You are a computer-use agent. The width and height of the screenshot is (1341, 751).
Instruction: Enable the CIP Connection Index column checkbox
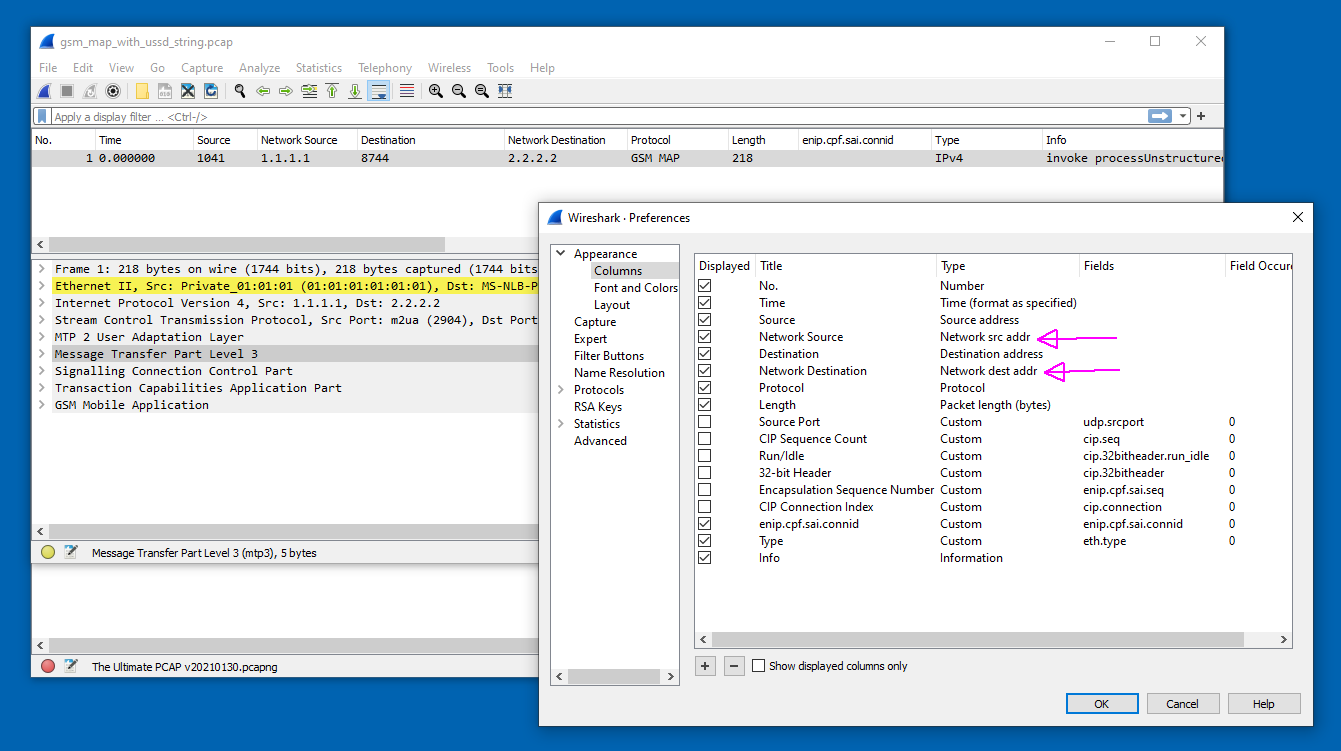coord(705,507)
